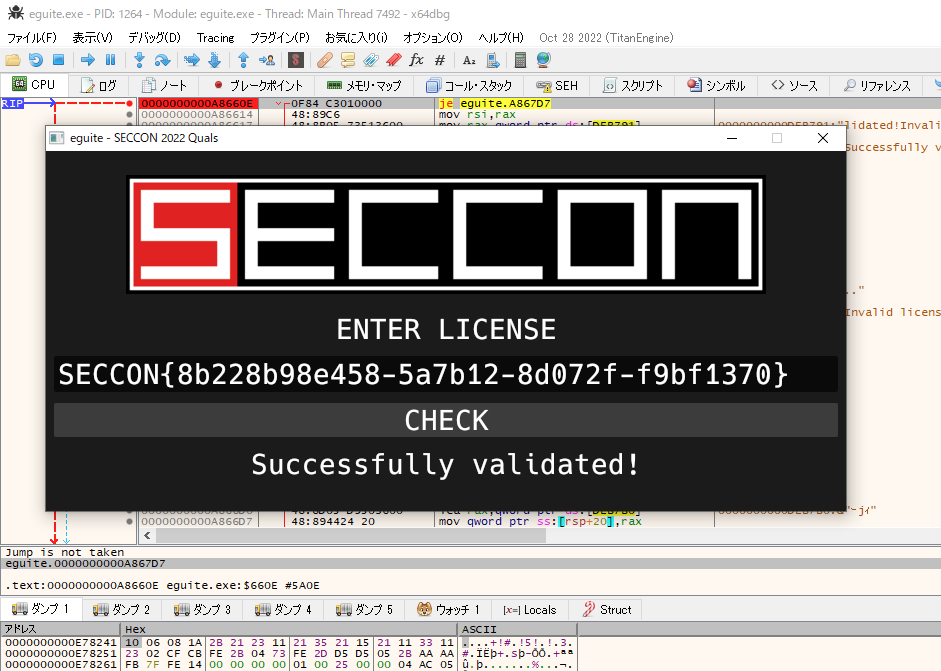
Task: Open the Tracing menu
Action: point(215,38)
